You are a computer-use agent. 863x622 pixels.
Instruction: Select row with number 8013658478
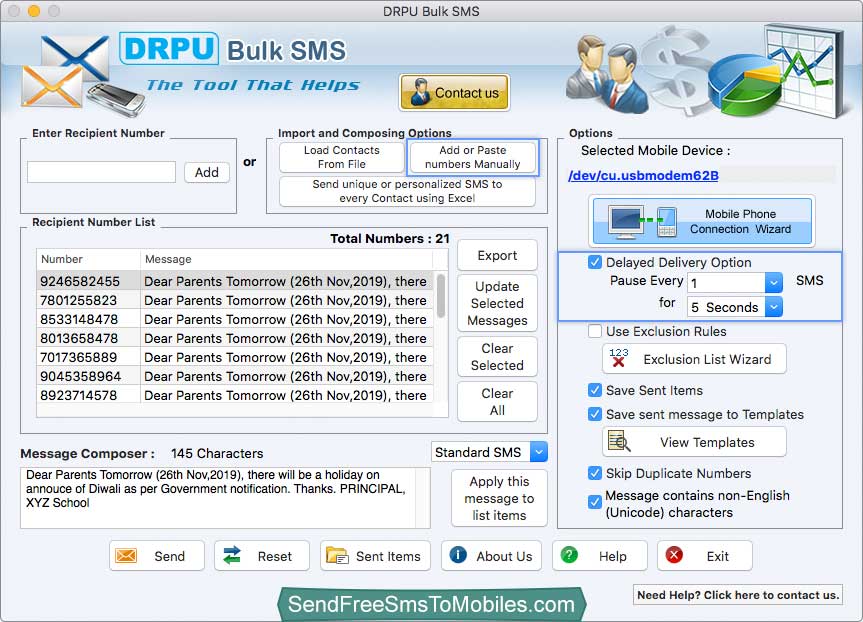(236, 338)
